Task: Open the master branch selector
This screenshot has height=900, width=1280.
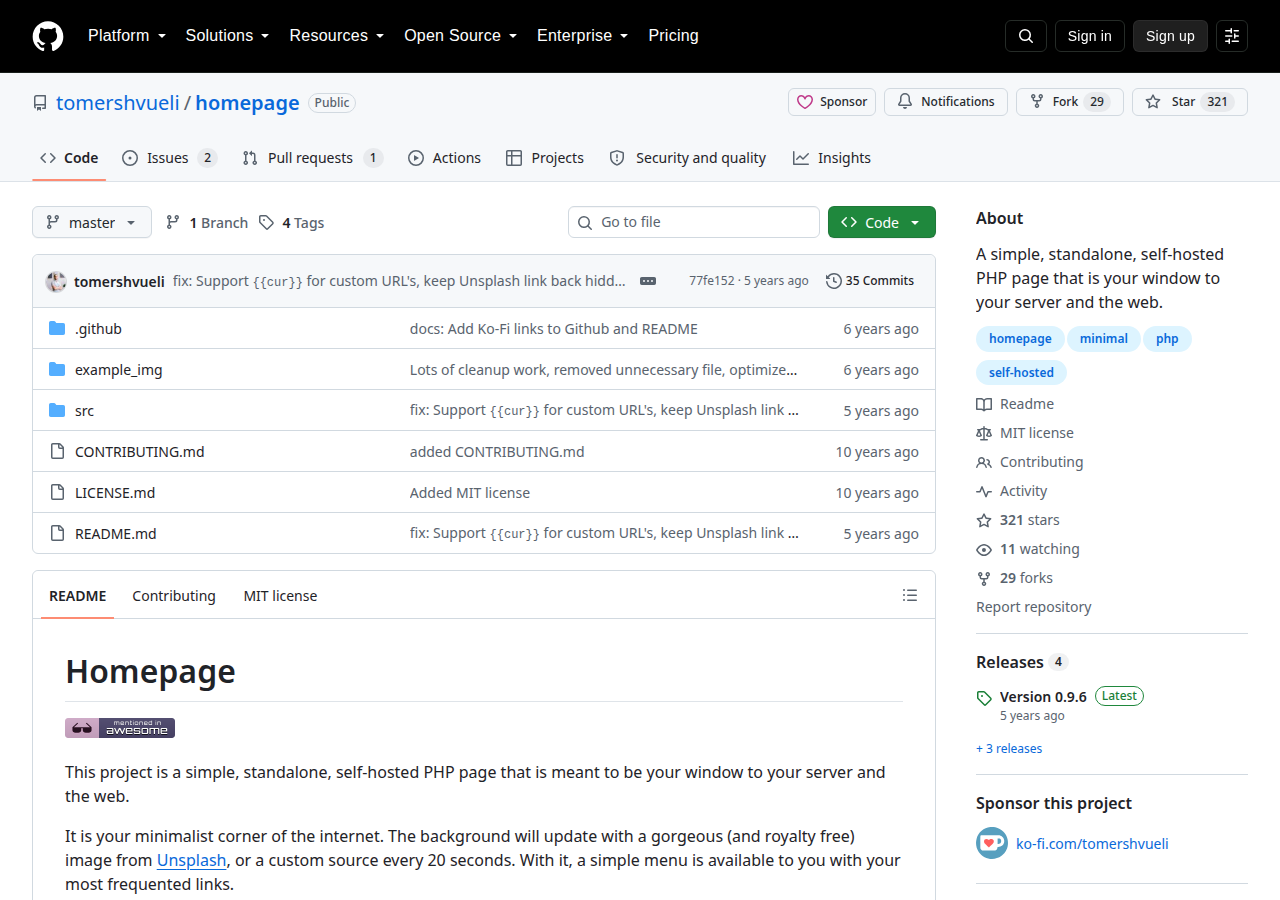Action: point(92,222)
